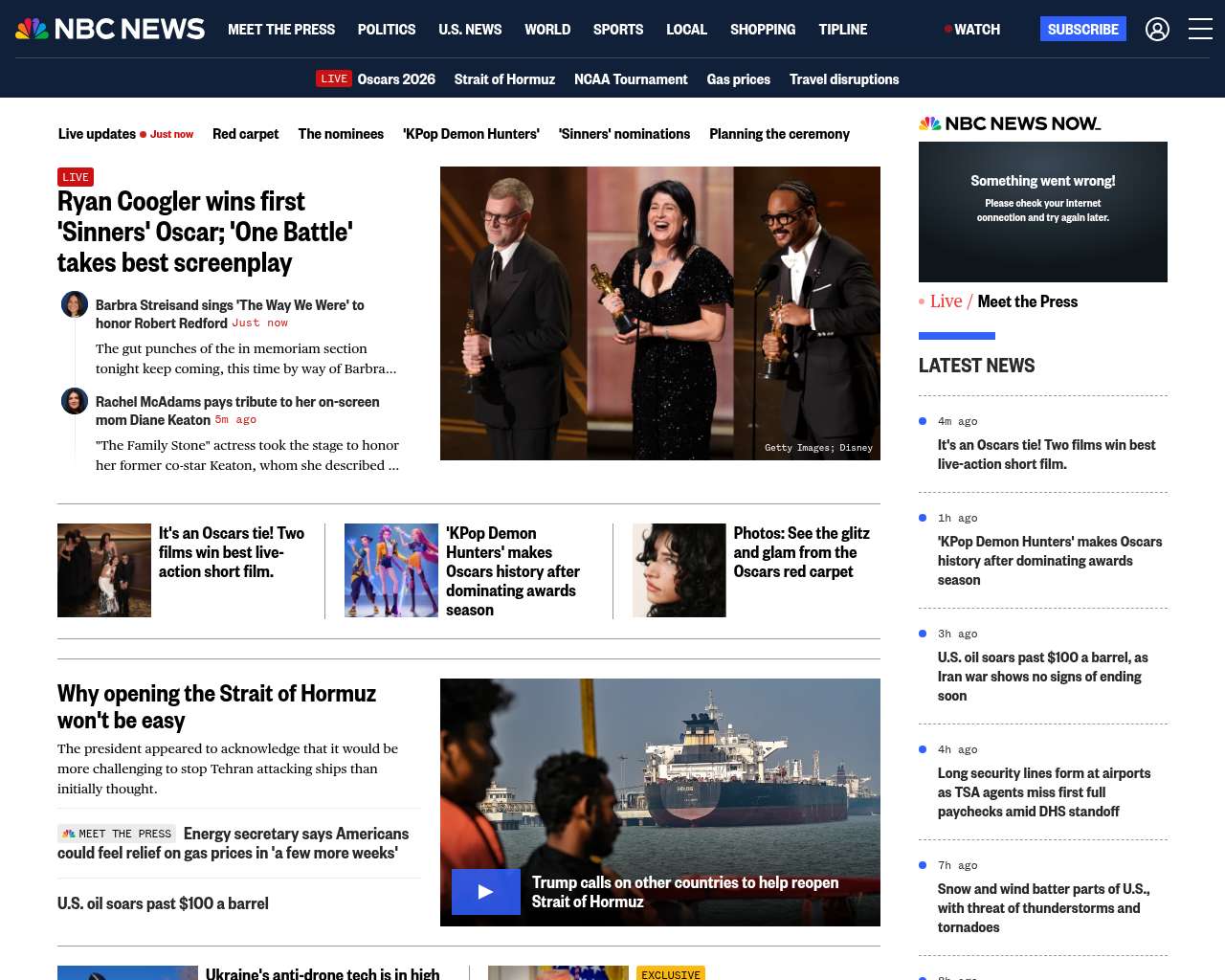
Task: Play the Trump Strait of Hormuz video
Action: tap(486, 892)
